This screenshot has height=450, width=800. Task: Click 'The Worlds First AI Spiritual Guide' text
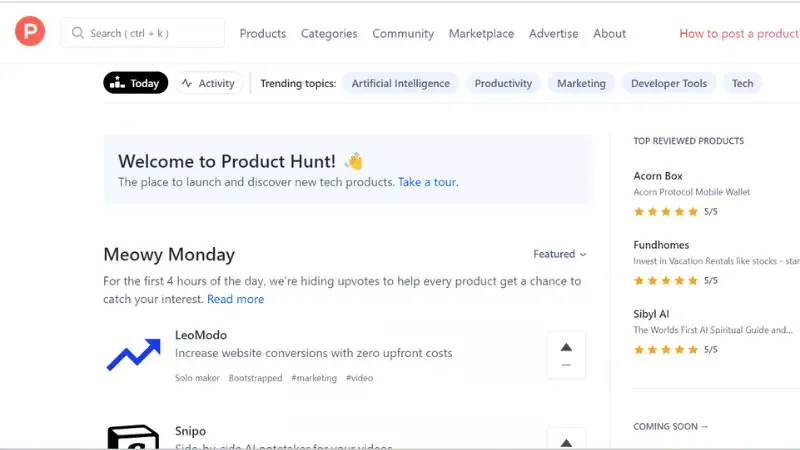(x=713, y=330)
